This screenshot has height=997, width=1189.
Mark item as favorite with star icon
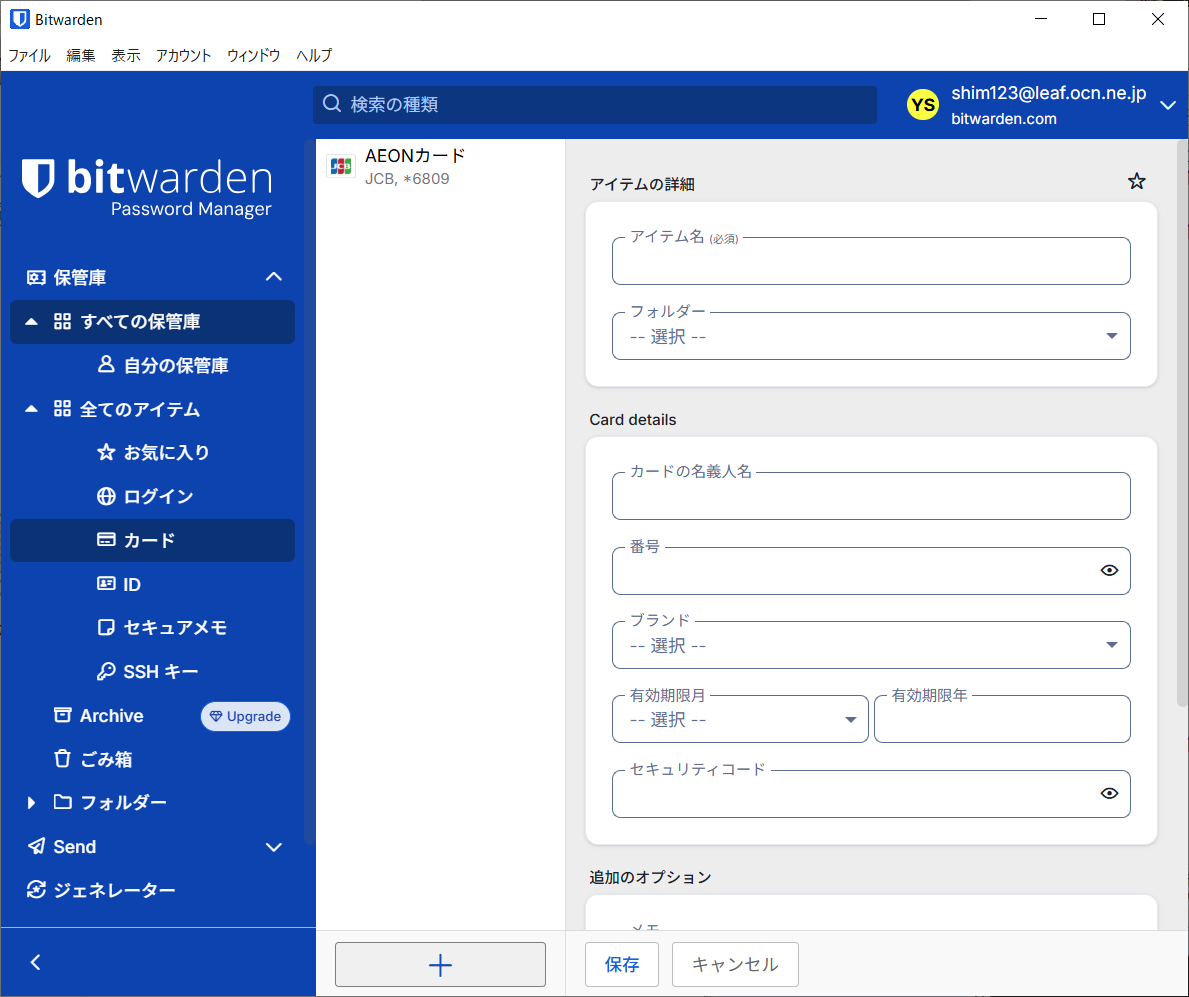coord(1136,181)
